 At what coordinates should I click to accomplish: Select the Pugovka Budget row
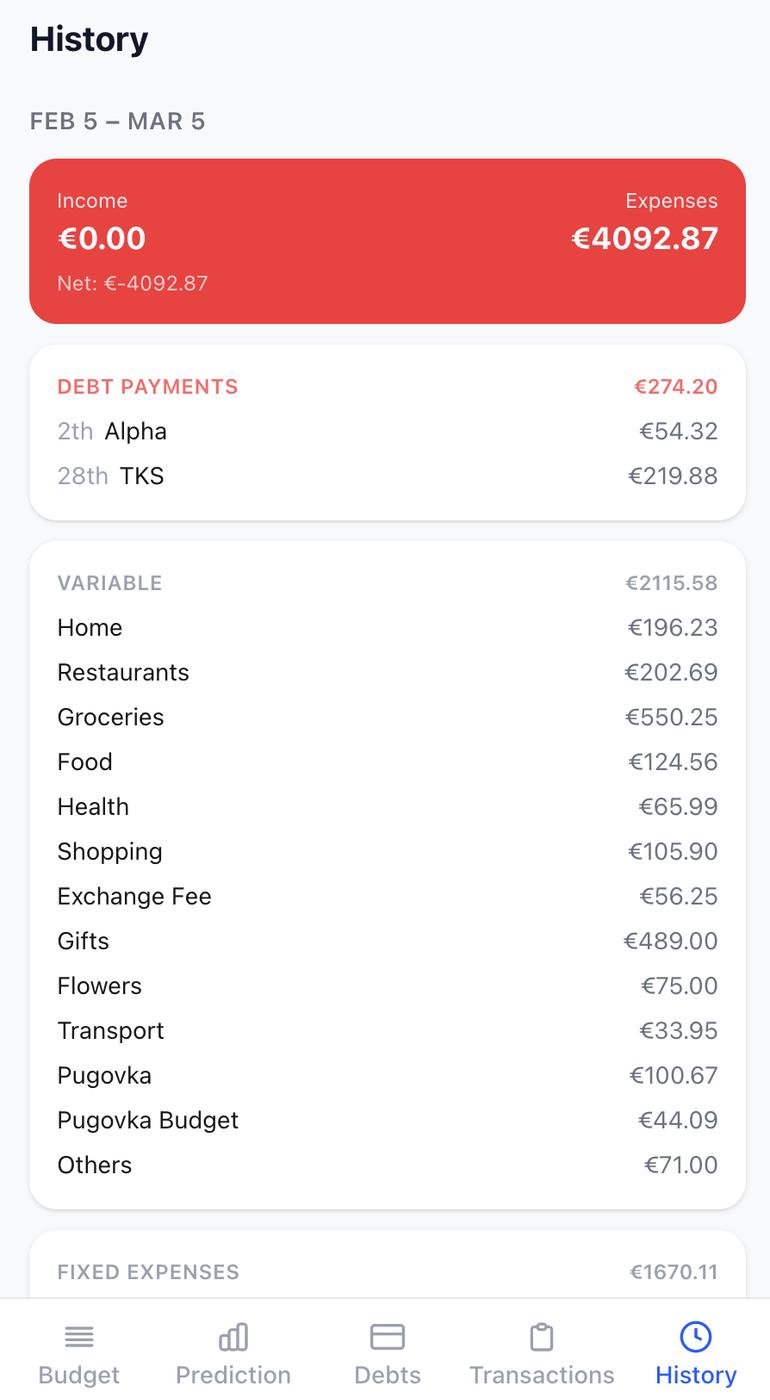pyautogui.click(x=387, y=1120)
